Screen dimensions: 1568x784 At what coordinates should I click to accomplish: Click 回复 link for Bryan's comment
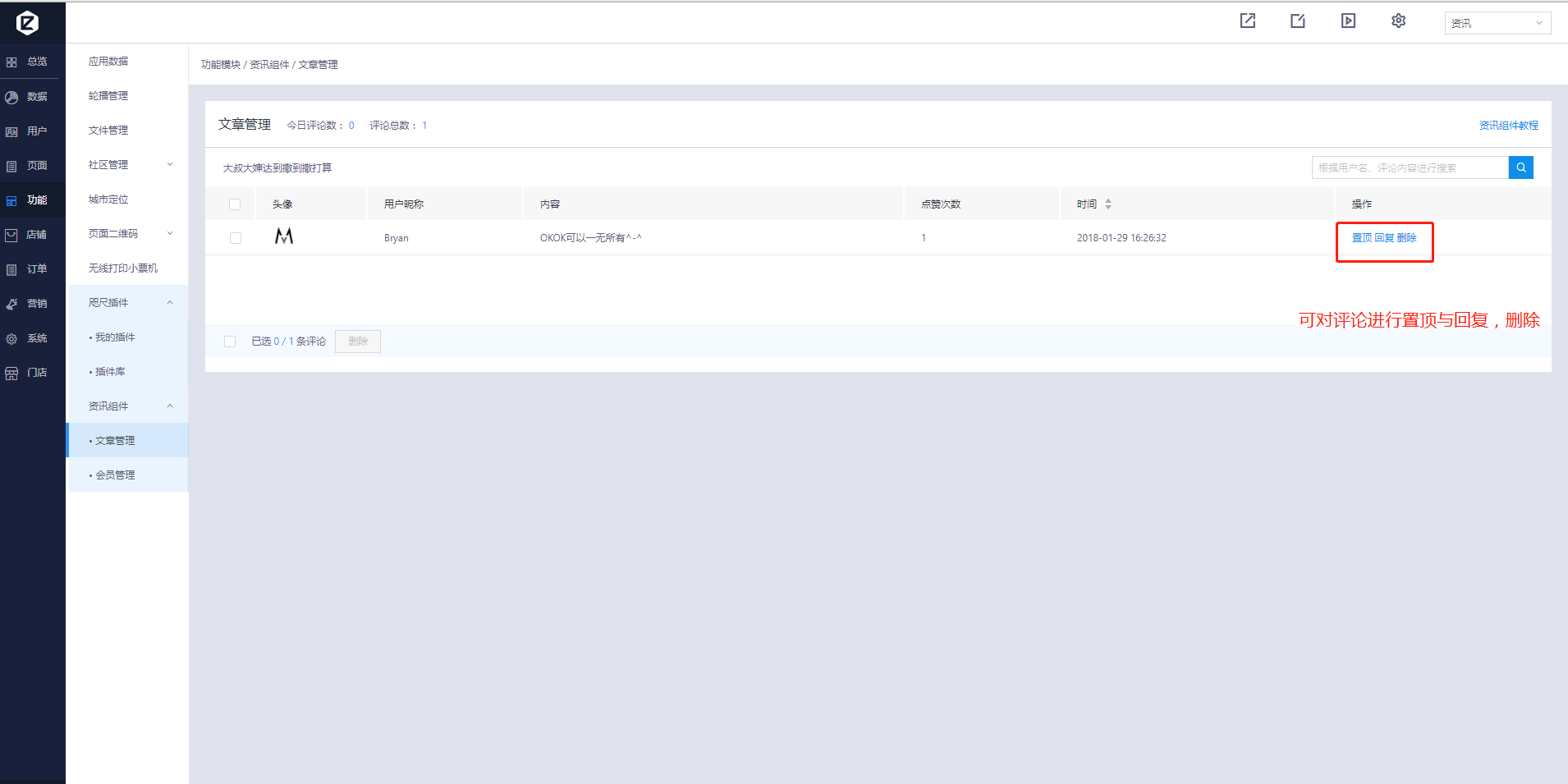(x=1384, y=238)
